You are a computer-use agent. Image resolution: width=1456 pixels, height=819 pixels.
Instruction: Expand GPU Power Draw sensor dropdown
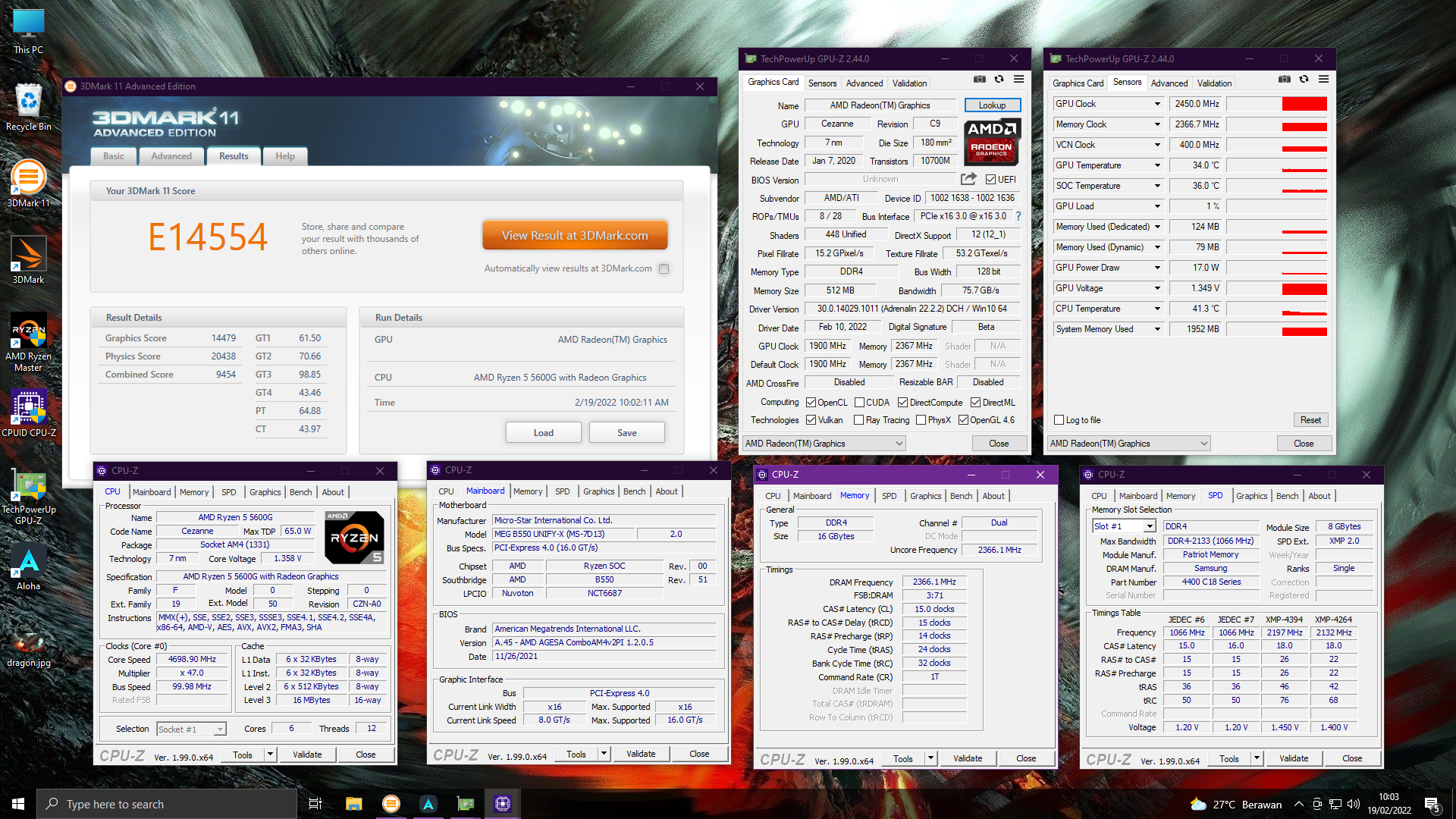tap(1157, 268)
